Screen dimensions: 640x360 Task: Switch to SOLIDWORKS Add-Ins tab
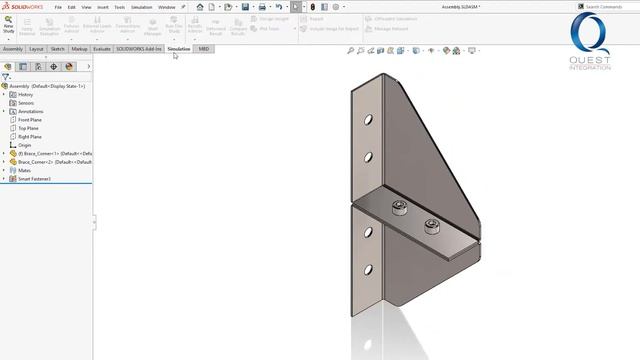point(139,49)
